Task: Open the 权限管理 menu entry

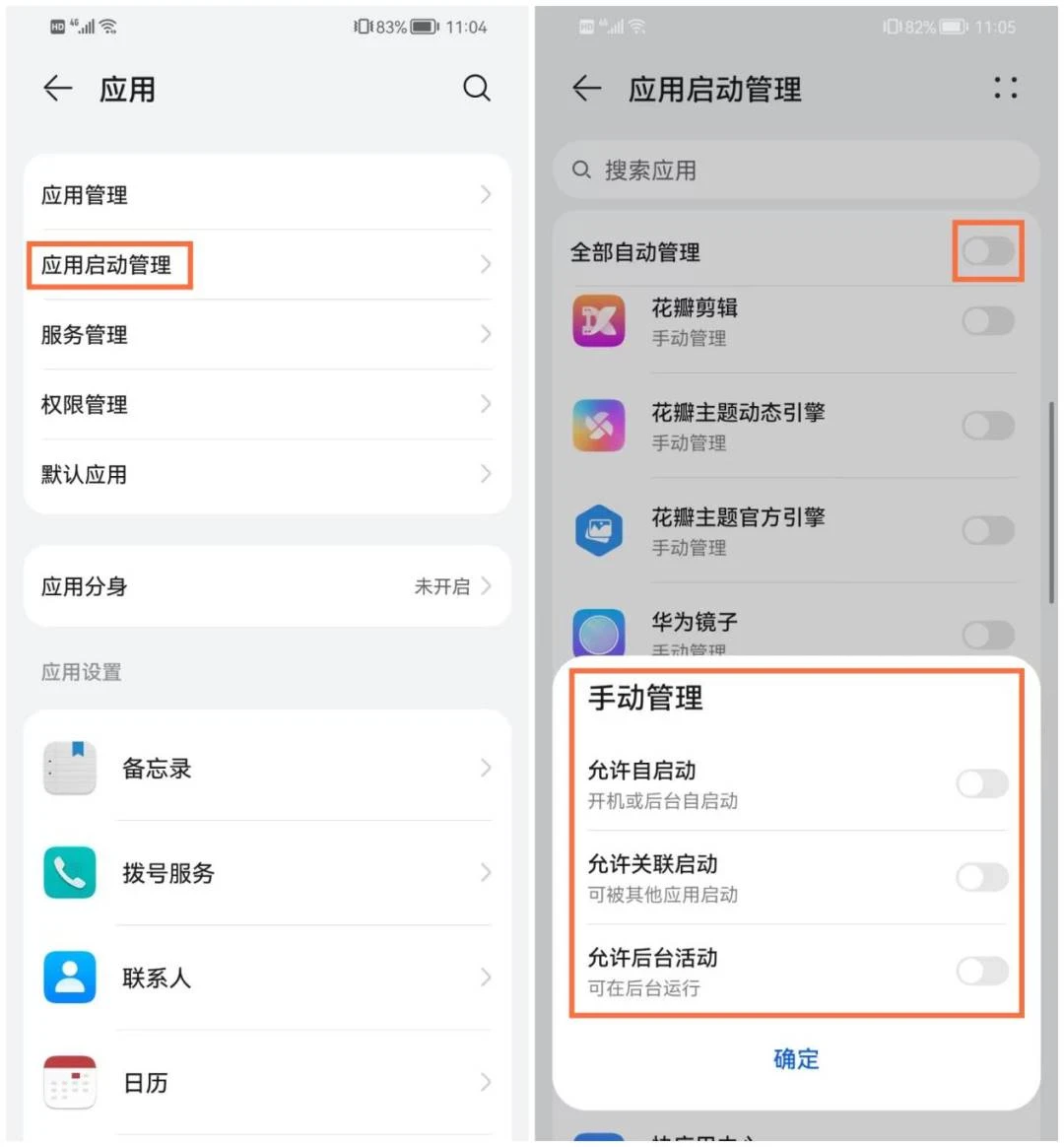Action: 267,405
